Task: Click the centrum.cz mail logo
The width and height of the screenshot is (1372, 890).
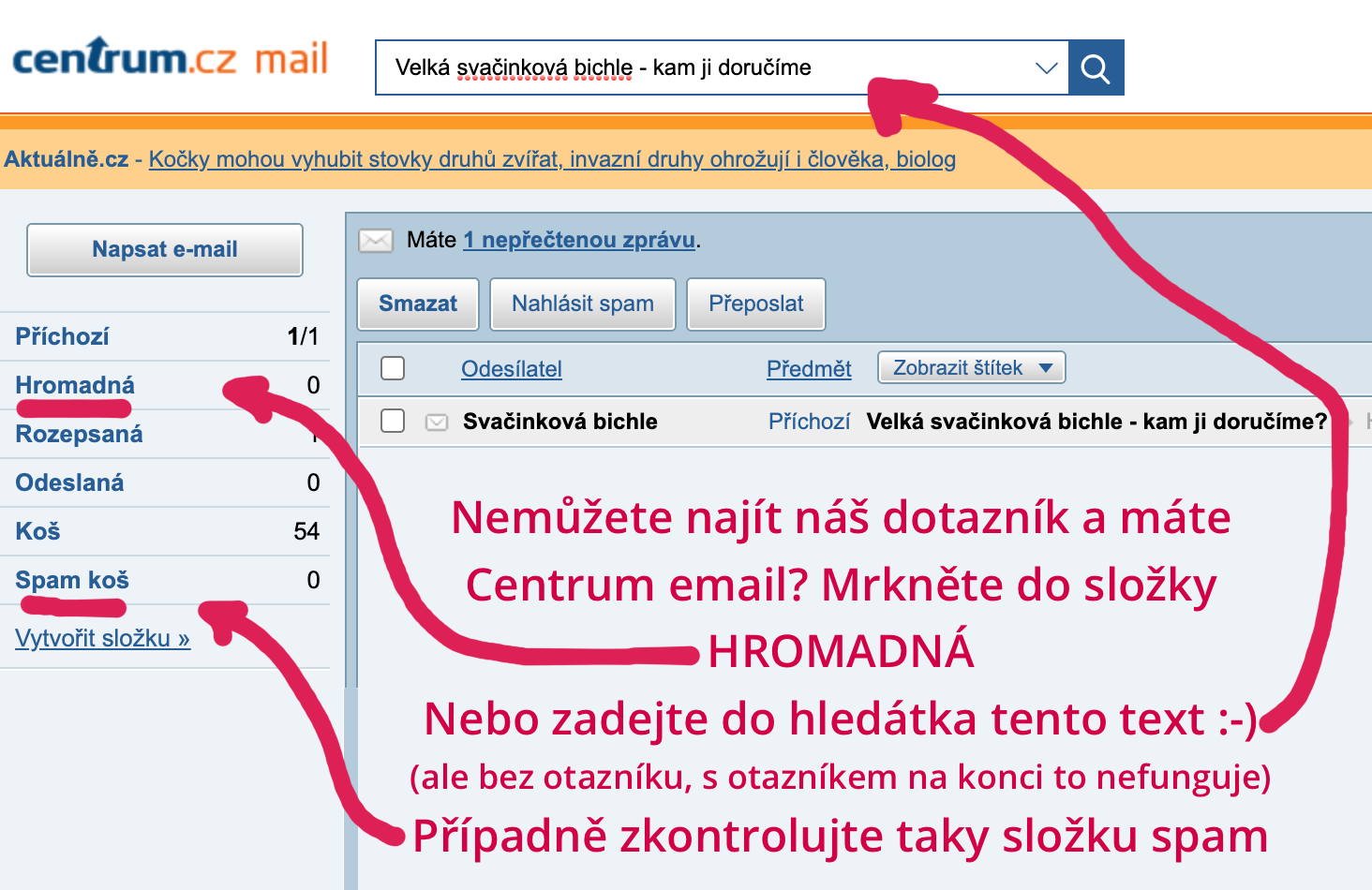Action: point(170,58)
